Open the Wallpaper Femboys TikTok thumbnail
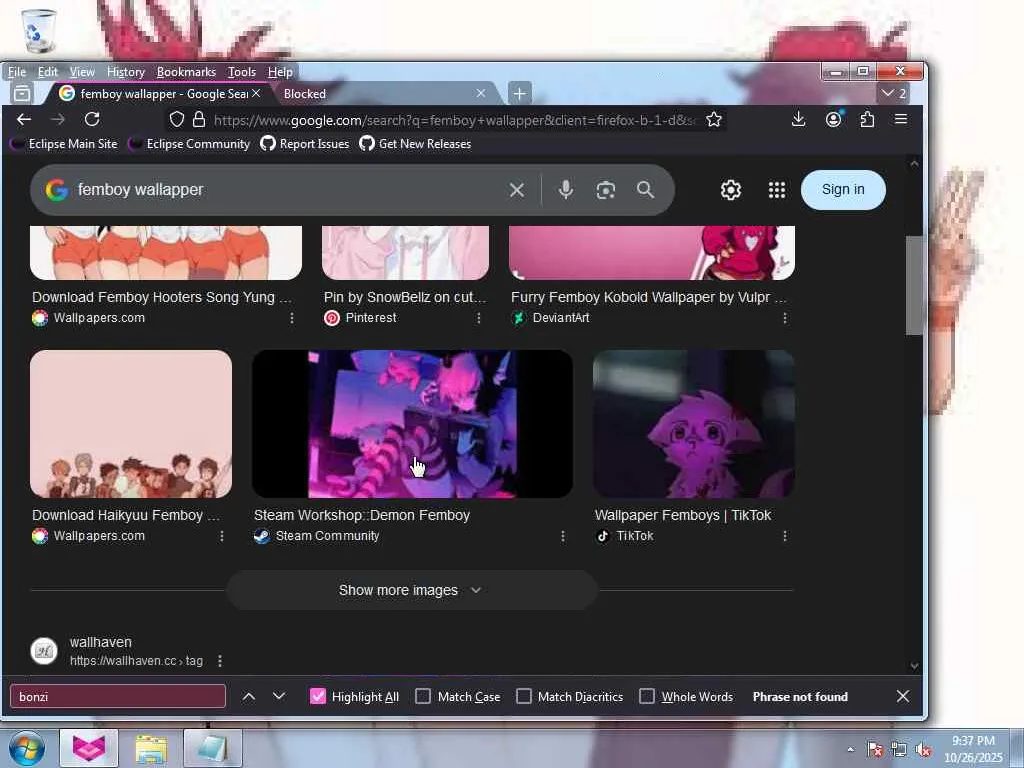 pos(694,424)
